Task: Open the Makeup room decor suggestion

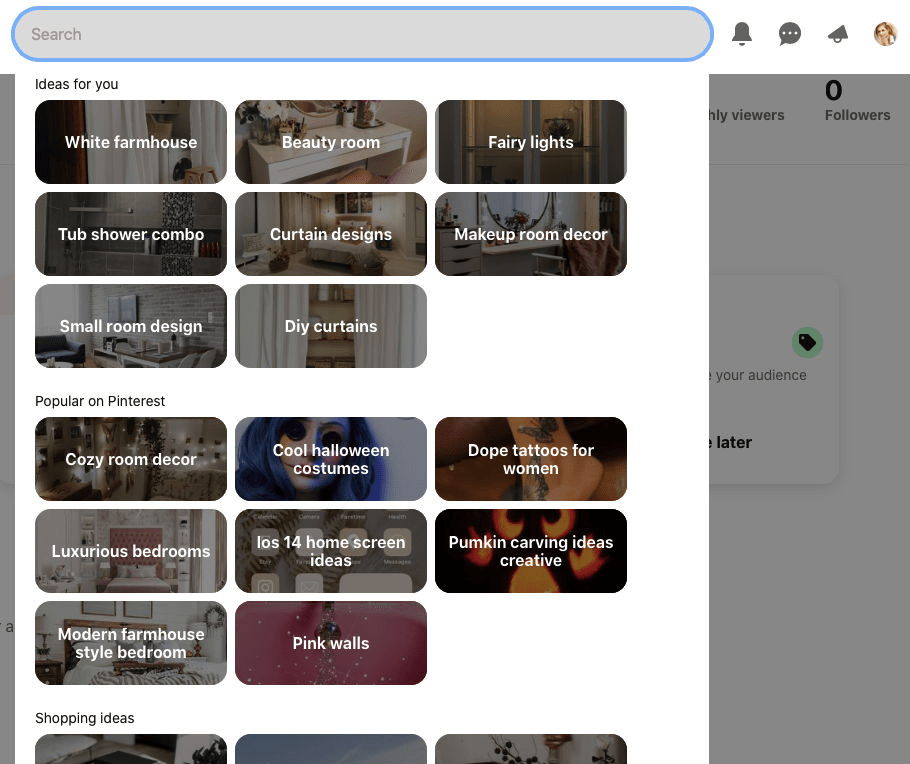Action: tap(531, 234)
